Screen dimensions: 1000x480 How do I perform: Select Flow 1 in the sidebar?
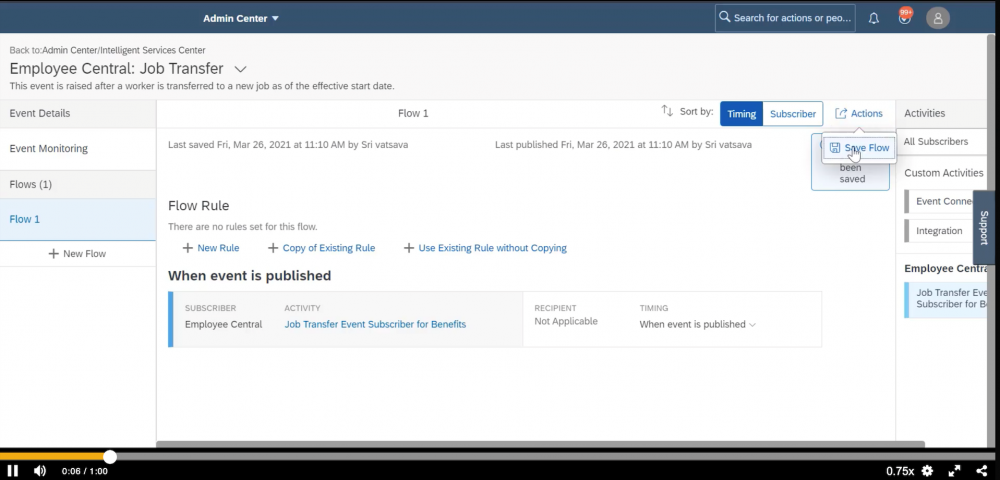click(x=78, y=219)
